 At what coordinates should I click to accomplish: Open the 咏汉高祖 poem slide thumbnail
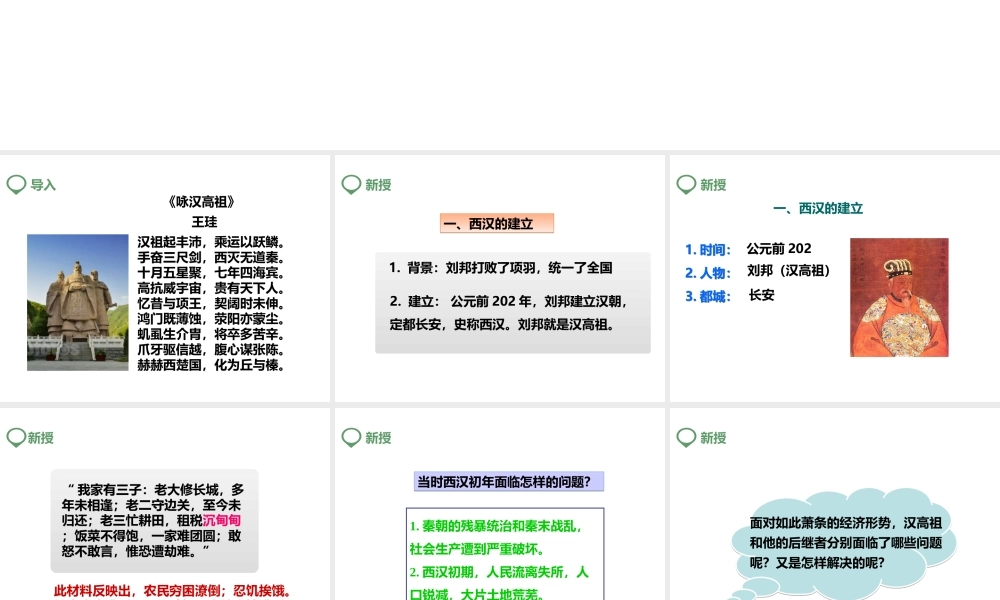coord(165,278)
